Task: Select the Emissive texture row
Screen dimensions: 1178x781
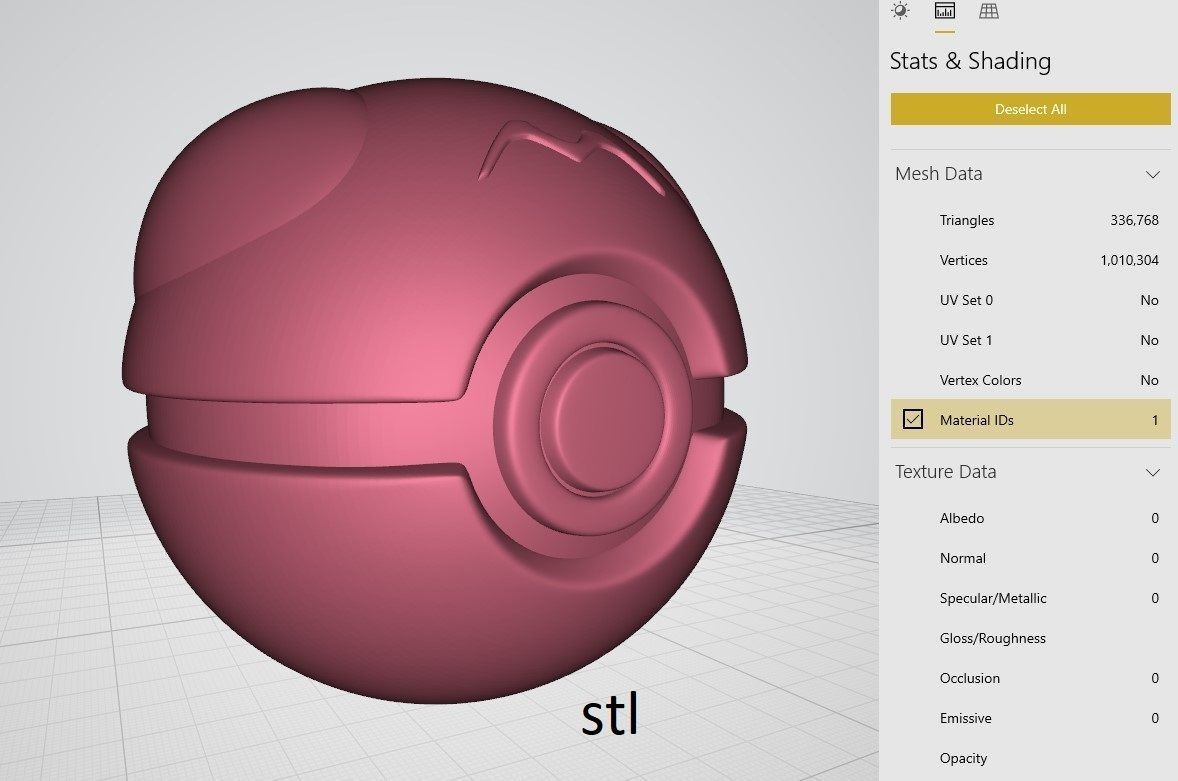Action: click(x=1030, y=718)
